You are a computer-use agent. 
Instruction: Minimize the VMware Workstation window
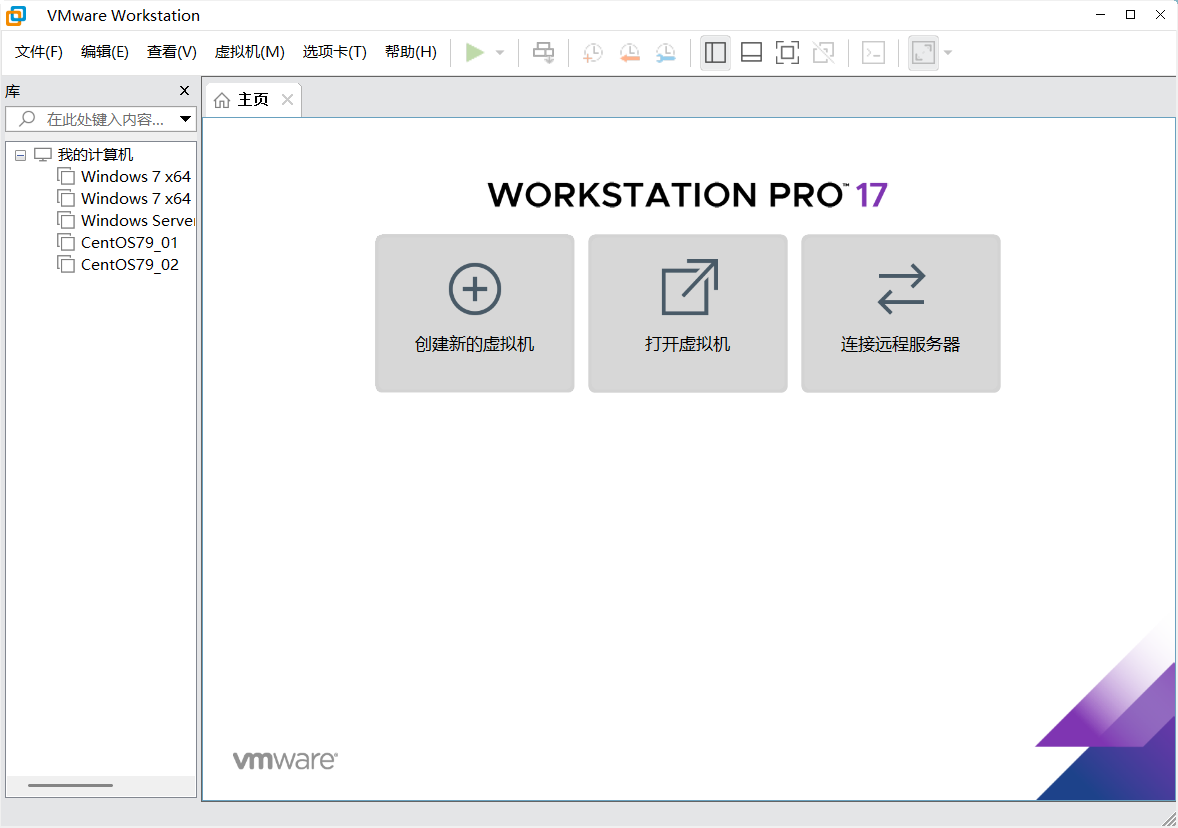point(1101,15)
